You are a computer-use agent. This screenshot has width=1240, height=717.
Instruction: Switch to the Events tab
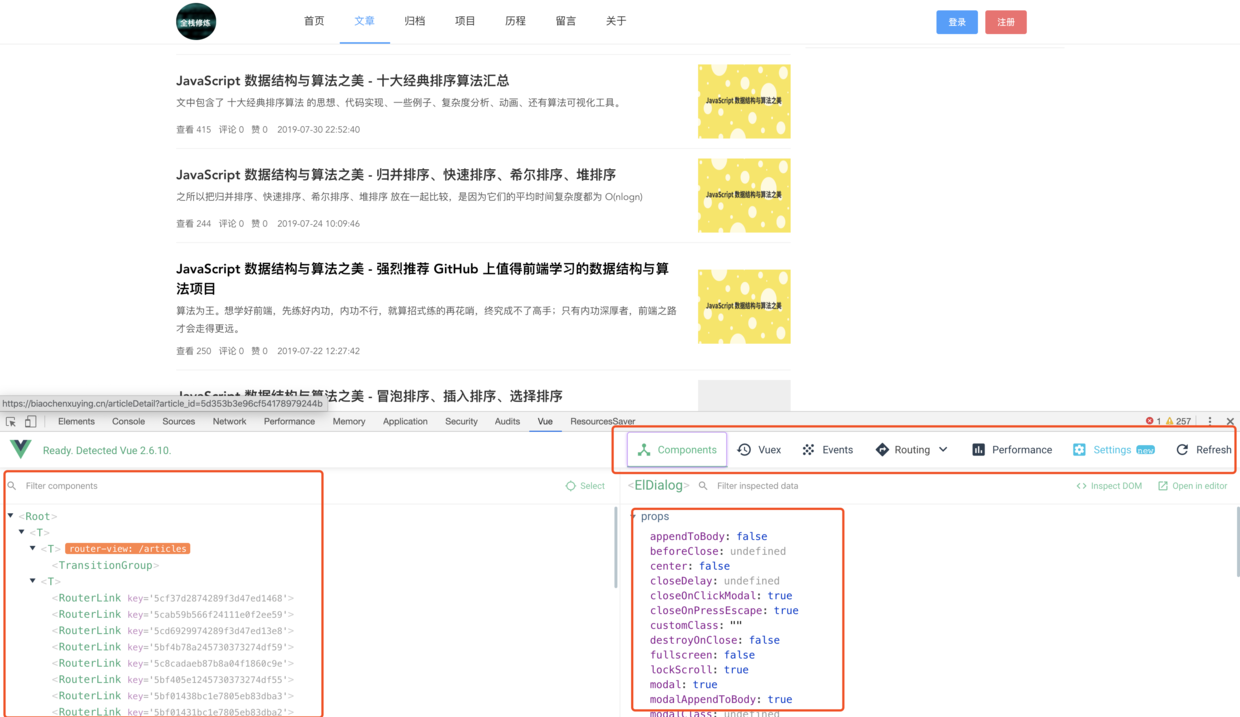(x=827, y=450)
